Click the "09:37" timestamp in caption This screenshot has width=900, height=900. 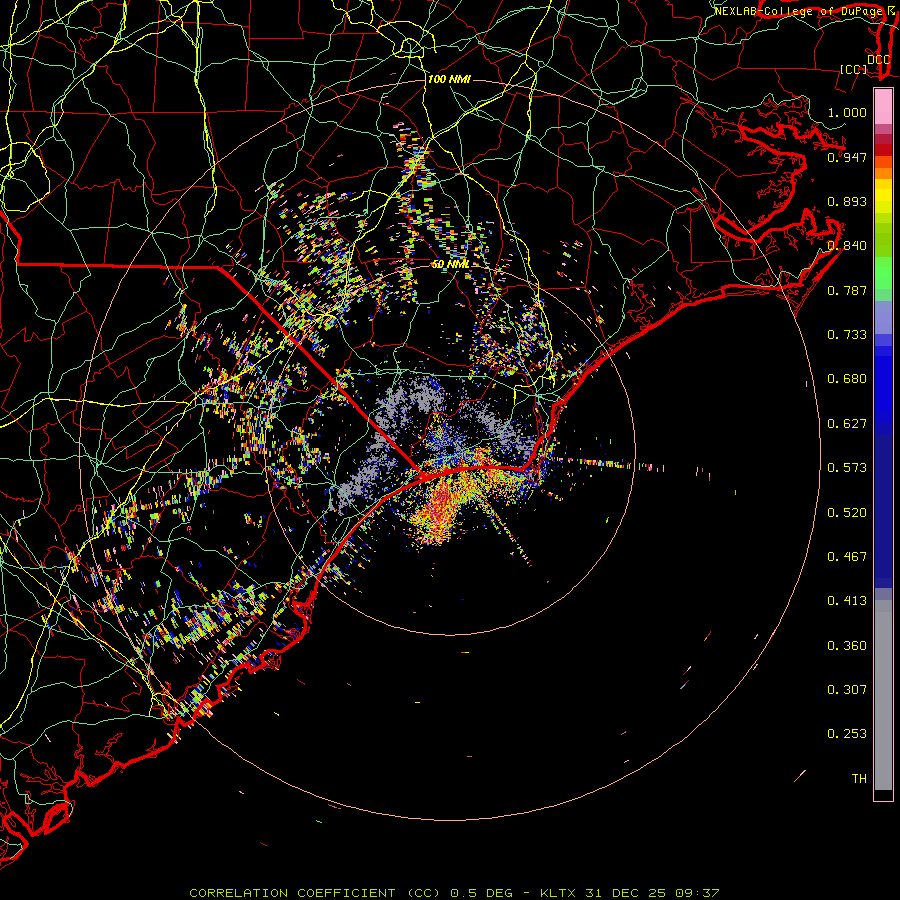pyautogui.click(x=698, y=893)
